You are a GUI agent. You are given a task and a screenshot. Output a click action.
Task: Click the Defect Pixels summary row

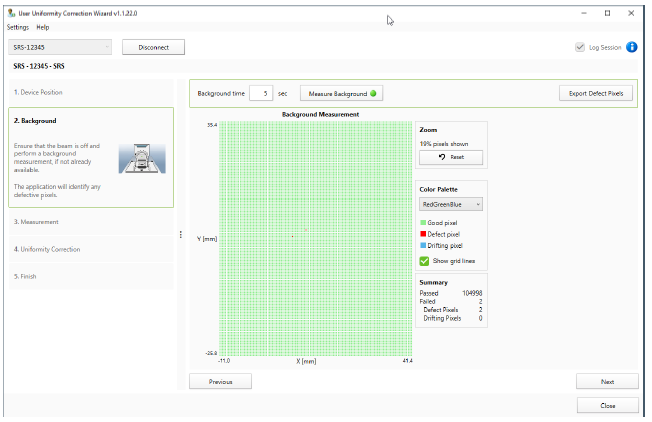[x=453, y=310]
